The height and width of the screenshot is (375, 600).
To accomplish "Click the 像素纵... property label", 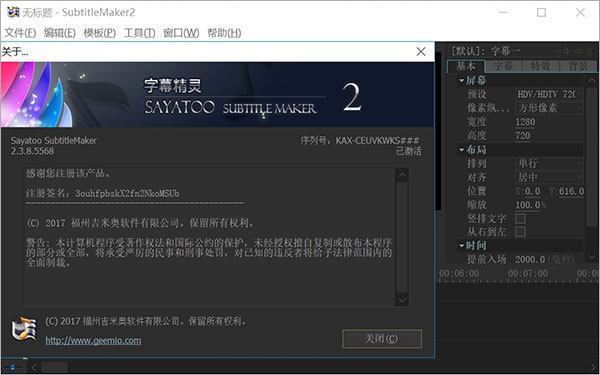I will tap(488, 108).
